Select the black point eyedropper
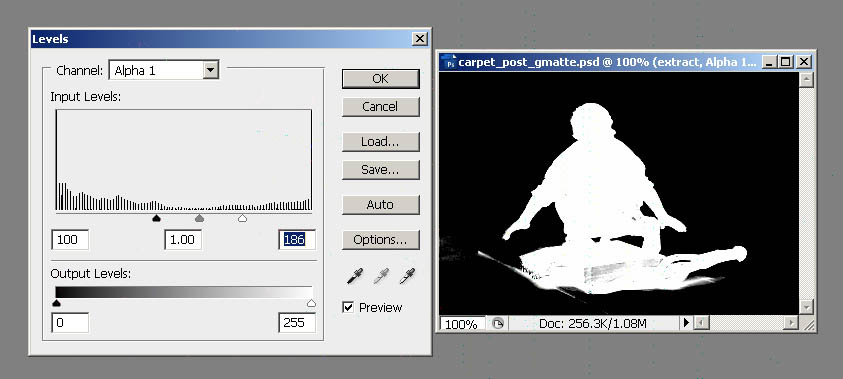Screen dimensions: 843x379 coord(354,276)
